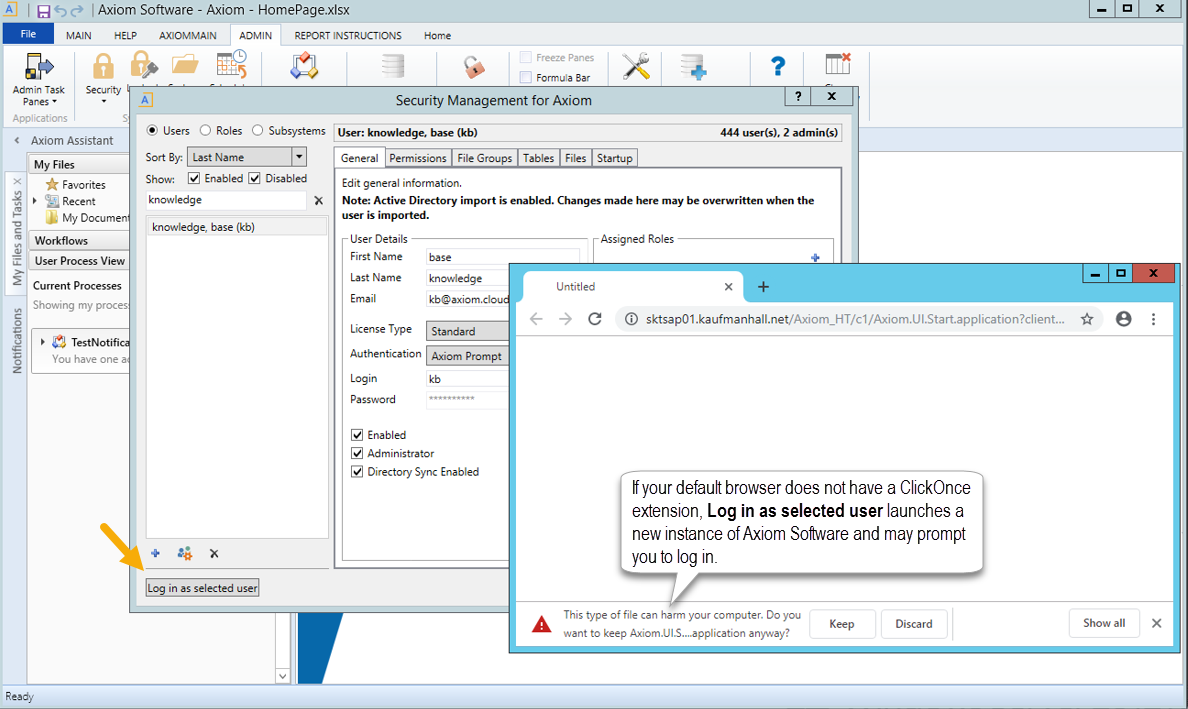The width and height of the screenshot is (1188, 709).
Task: Switch to the Permissions tab
Action: 417,158
